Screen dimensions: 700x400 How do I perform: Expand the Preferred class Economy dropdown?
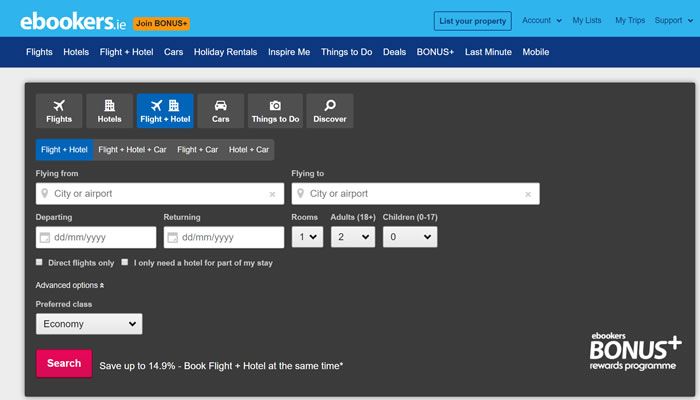89,324
